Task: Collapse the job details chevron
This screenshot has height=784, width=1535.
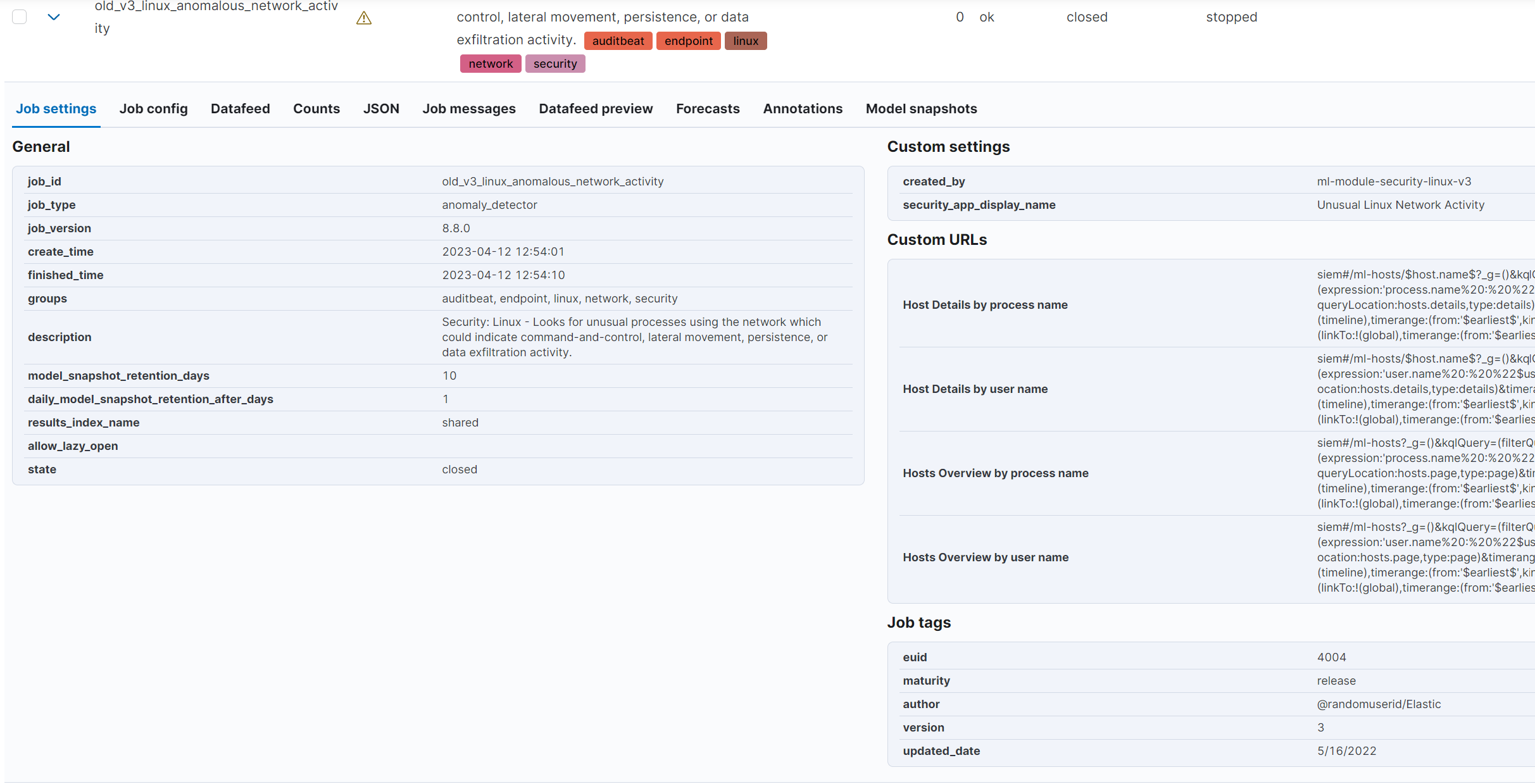Action: 54,17
